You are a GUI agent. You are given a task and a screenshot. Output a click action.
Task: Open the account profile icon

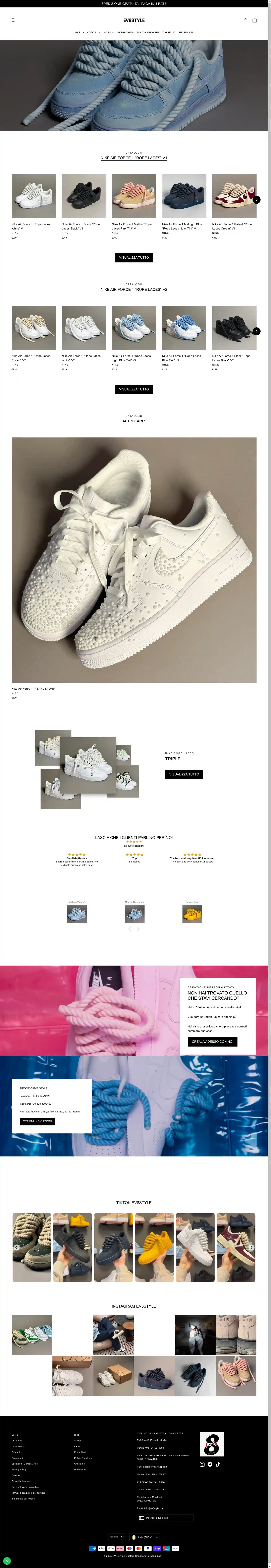click(x=246, y=20)
